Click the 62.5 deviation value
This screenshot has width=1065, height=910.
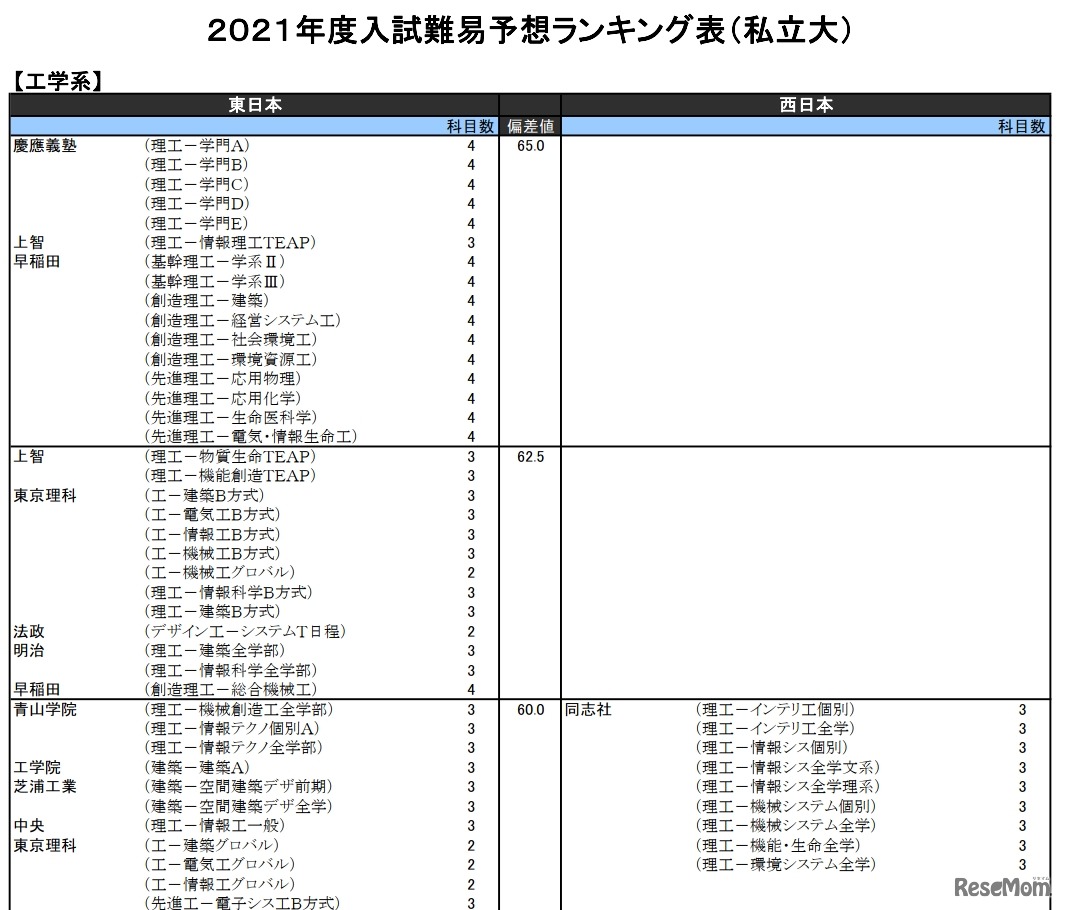(530, 457)
